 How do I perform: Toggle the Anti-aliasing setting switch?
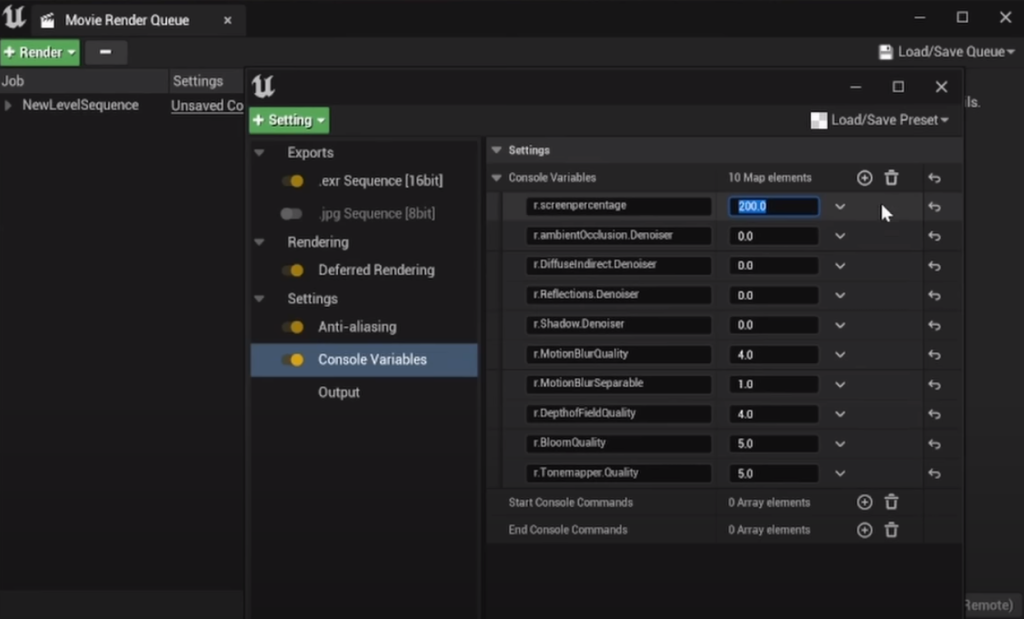click(293, 327)
